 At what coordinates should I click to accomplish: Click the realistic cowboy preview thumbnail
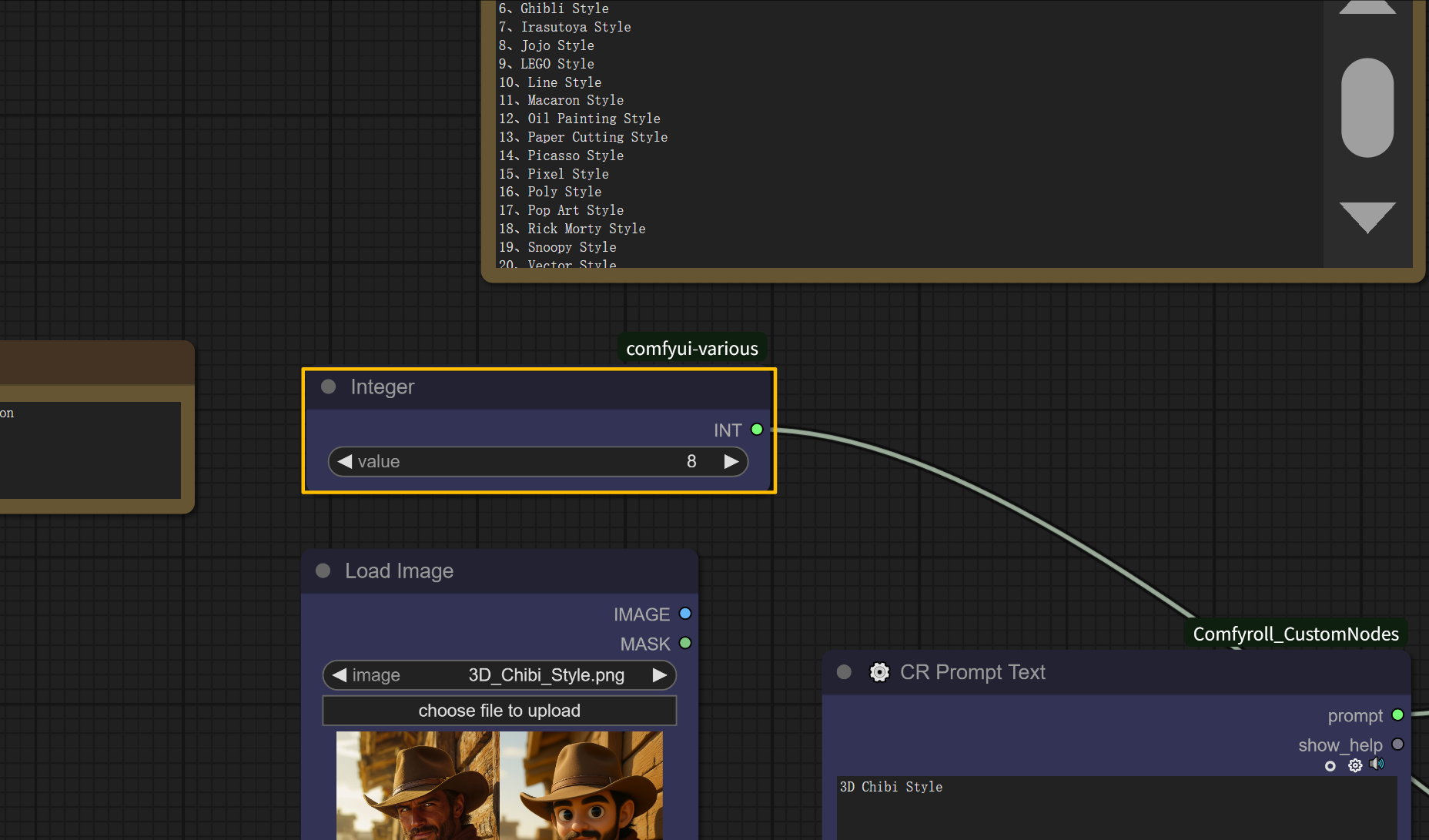click(x=418, y=785)
